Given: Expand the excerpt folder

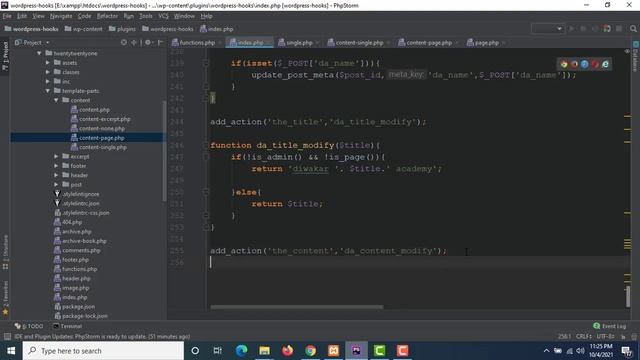Looking at the screenshot, I should [x=56, y=156].
